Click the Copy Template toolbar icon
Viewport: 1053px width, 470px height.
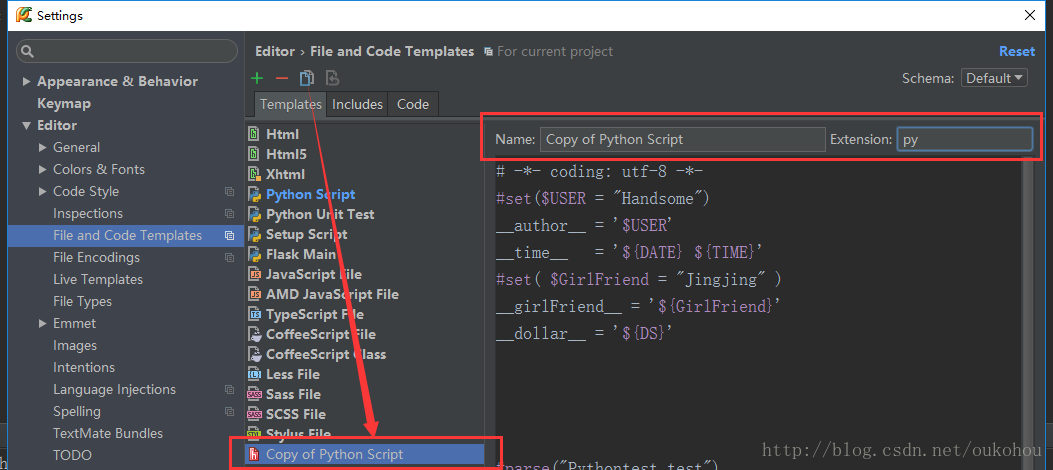tap(306, 79)
